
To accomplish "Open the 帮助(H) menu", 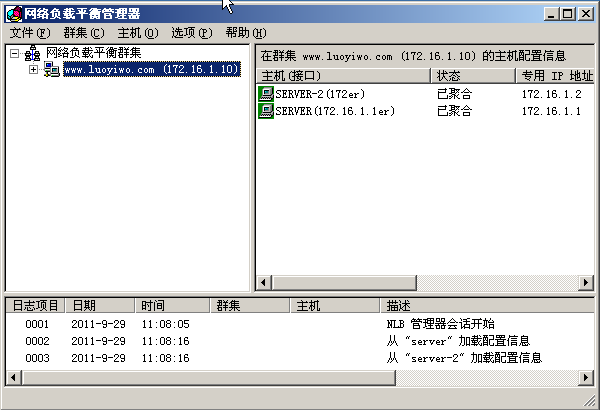I will click(x=246, y=33).
